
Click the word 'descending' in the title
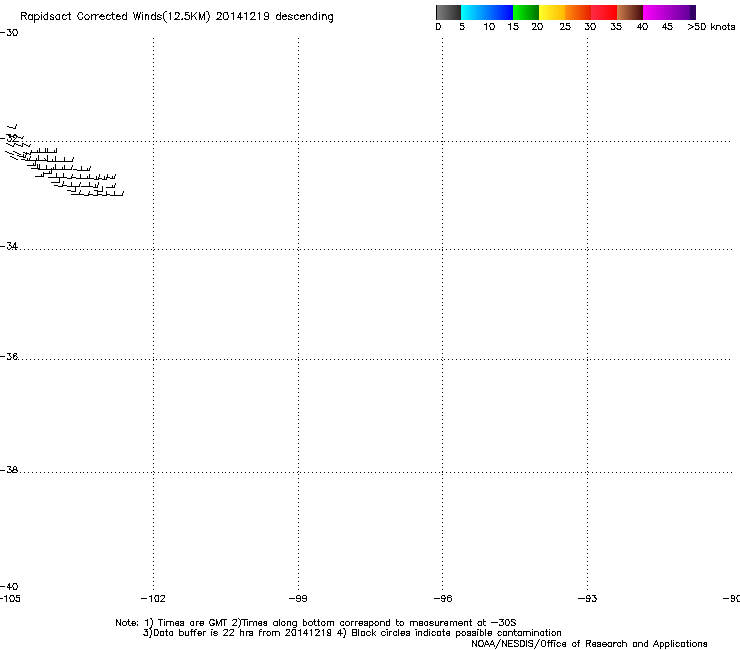click(304, 17)
